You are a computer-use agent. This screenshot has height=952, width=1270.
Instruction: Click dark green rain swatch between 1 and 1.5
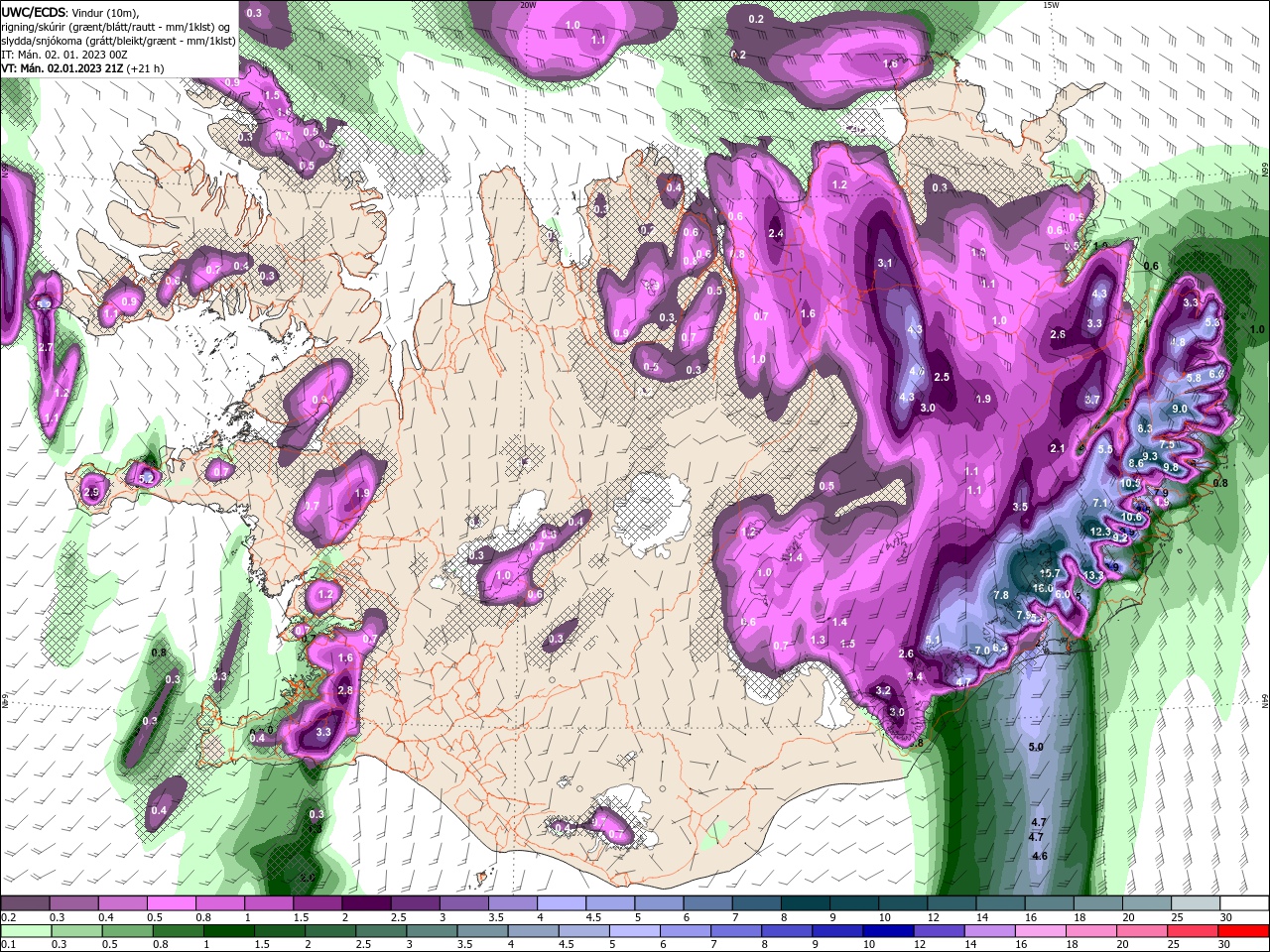(230, 931)
